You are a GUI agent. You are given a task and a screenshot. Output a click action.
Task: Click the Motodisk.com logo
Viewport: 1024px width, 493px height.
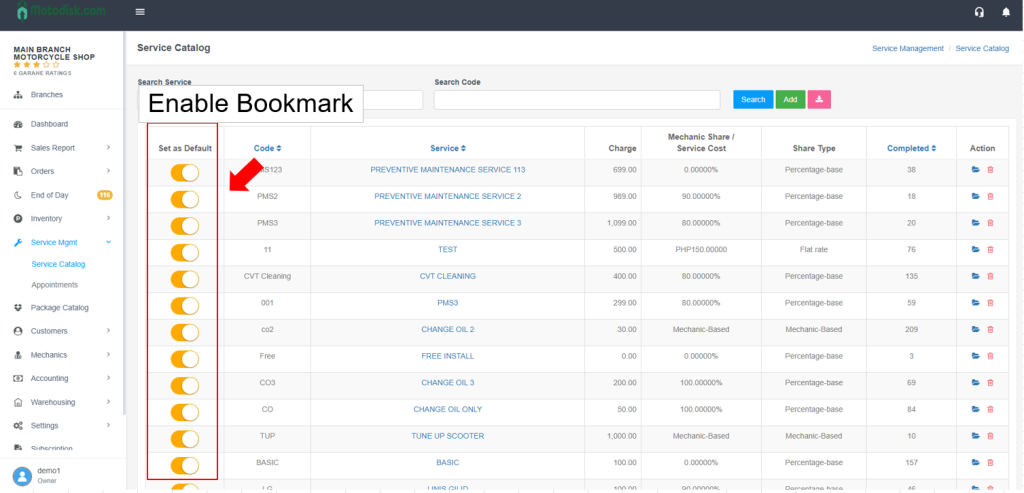pos(62,12)
